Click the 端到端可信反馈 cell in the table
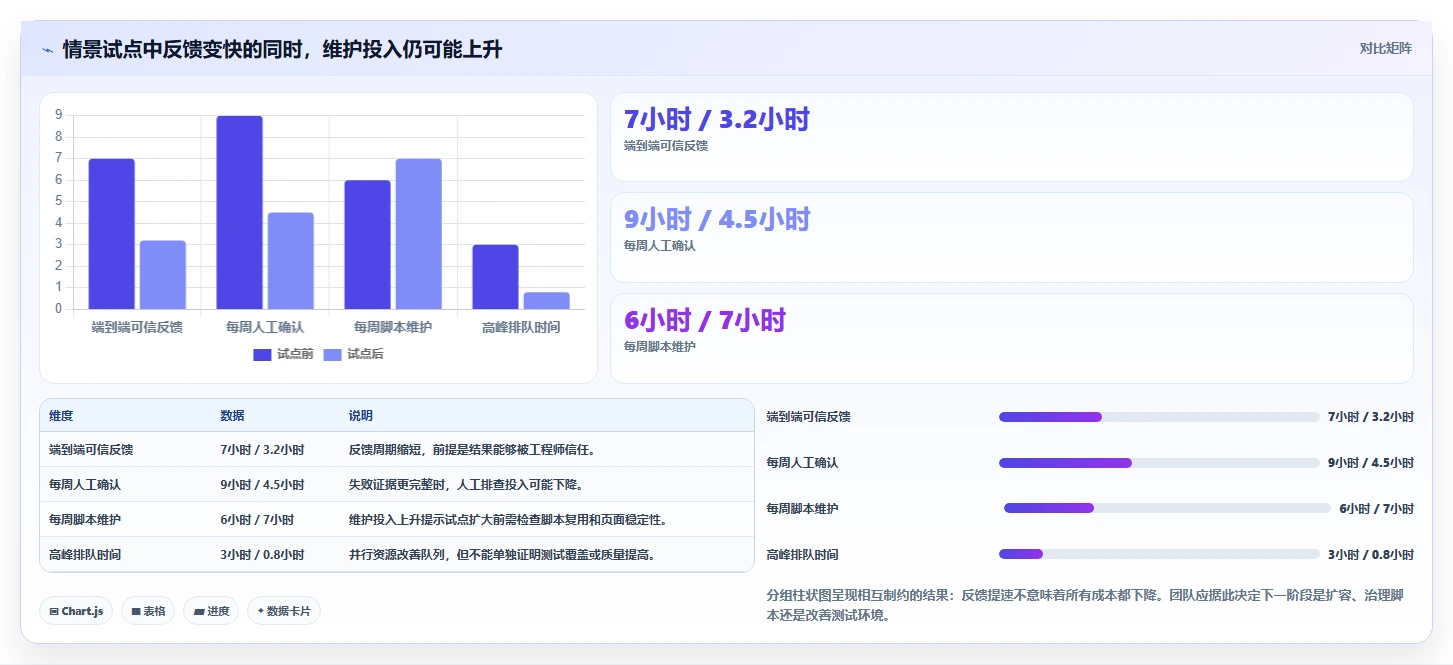Viewport: 1453px width, 665px height. pyautogui.click(x=91, y=450)
